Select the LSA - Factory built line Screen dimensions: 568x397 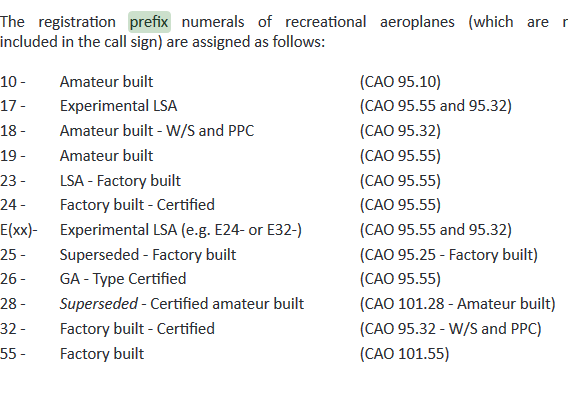(x=120, y=180)
